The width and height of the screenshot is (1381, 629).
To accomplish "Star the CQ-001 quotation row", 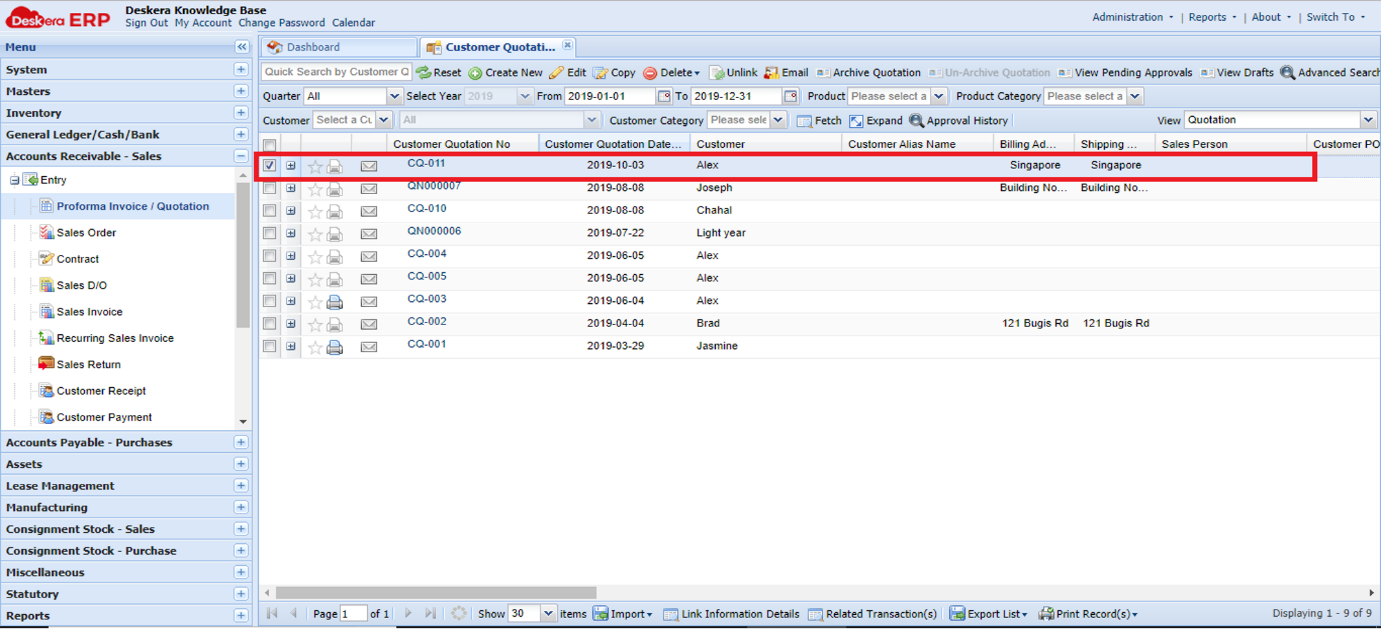I will 315,347.
